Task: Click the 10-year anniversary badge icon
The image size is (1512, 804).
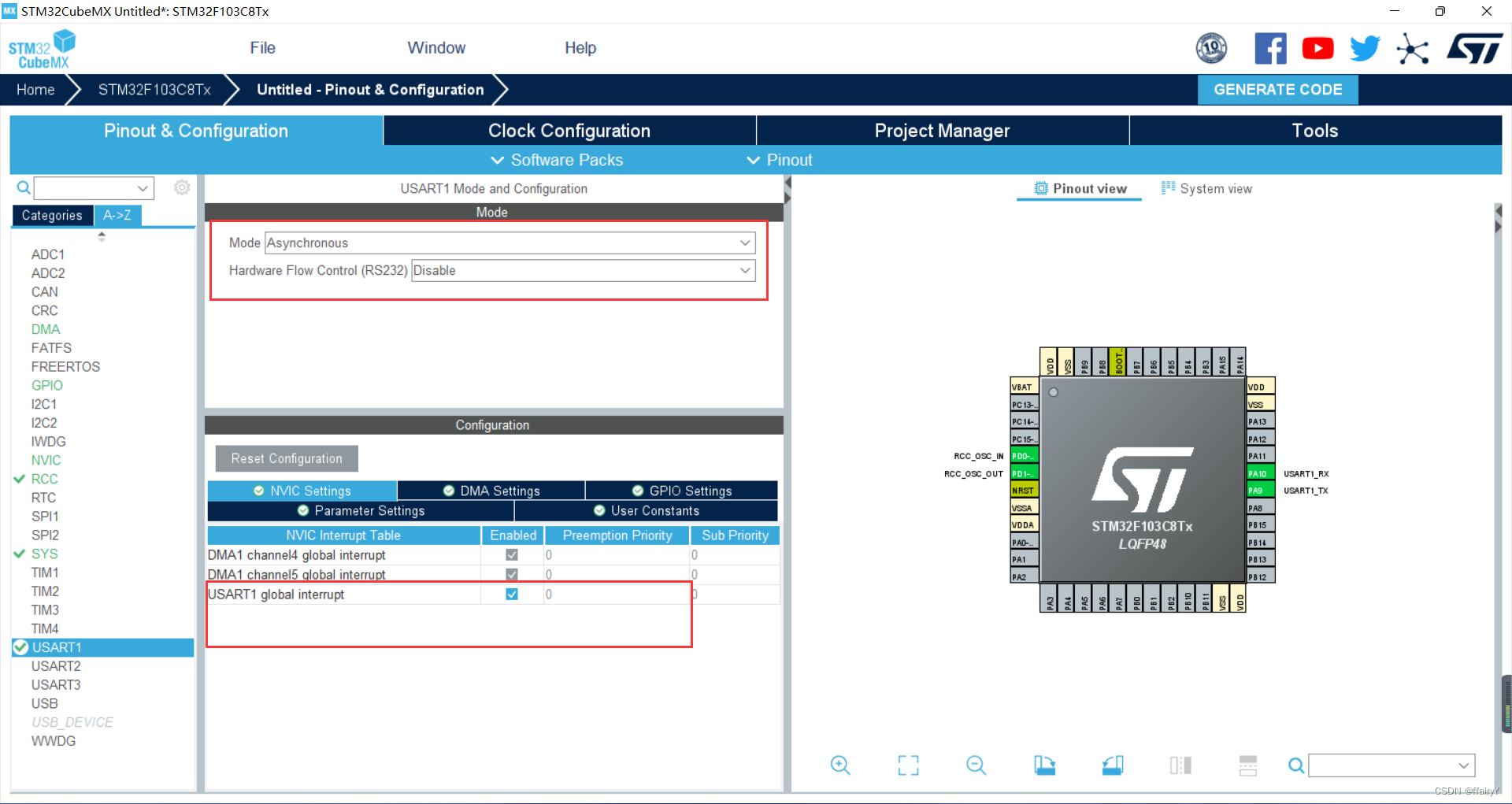Action: pyautogui.click(x=1211, y=49)
